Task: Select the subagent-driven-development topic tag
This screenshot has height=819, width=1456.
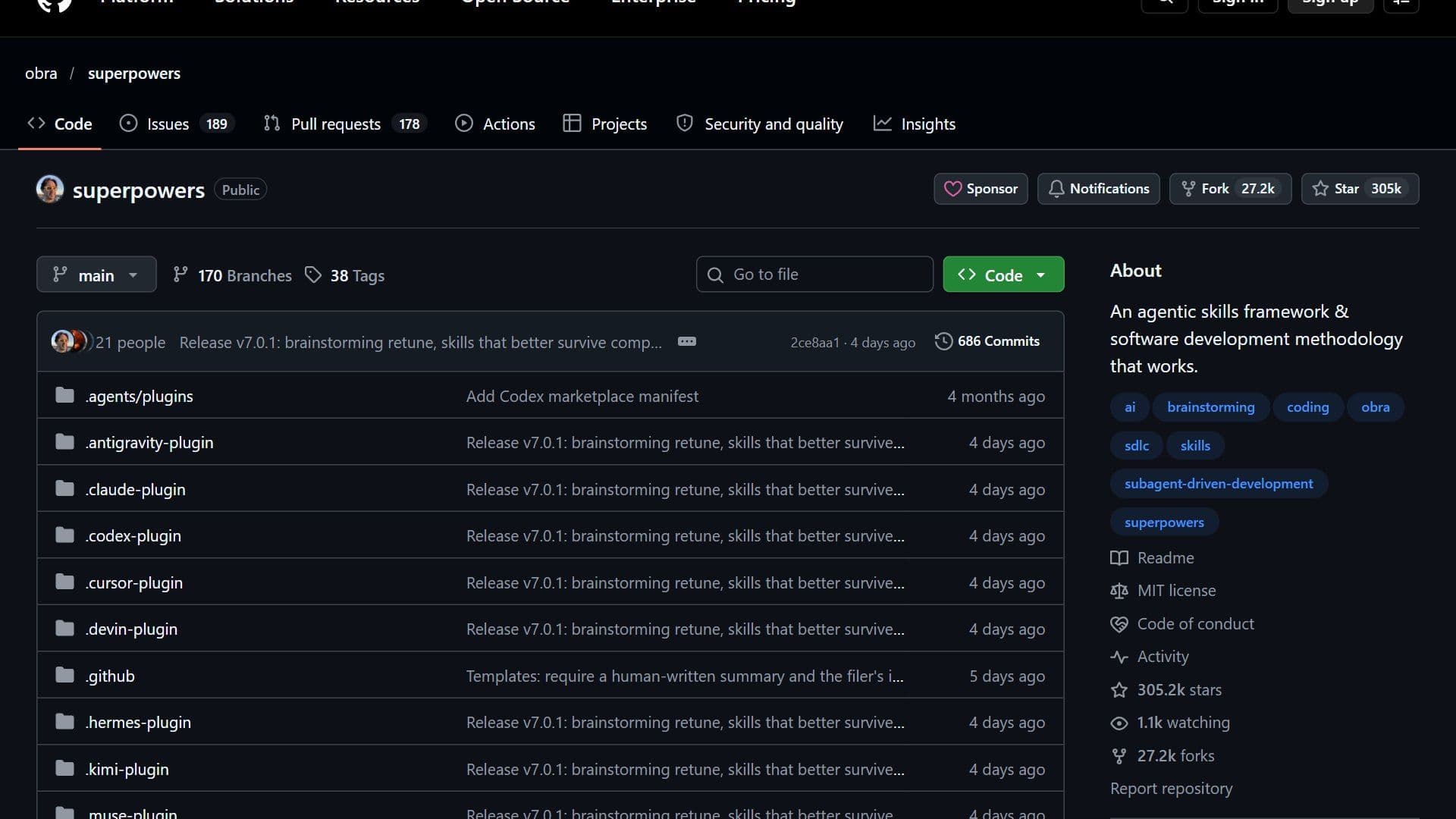Action: [1219, 484]
